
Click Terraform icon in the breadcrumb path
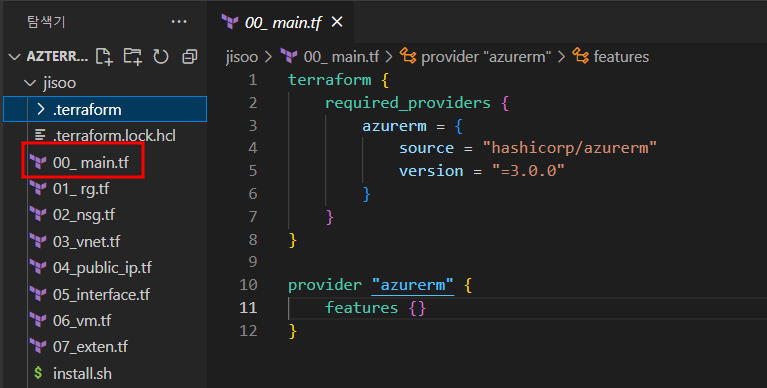(x=289, y=56)
